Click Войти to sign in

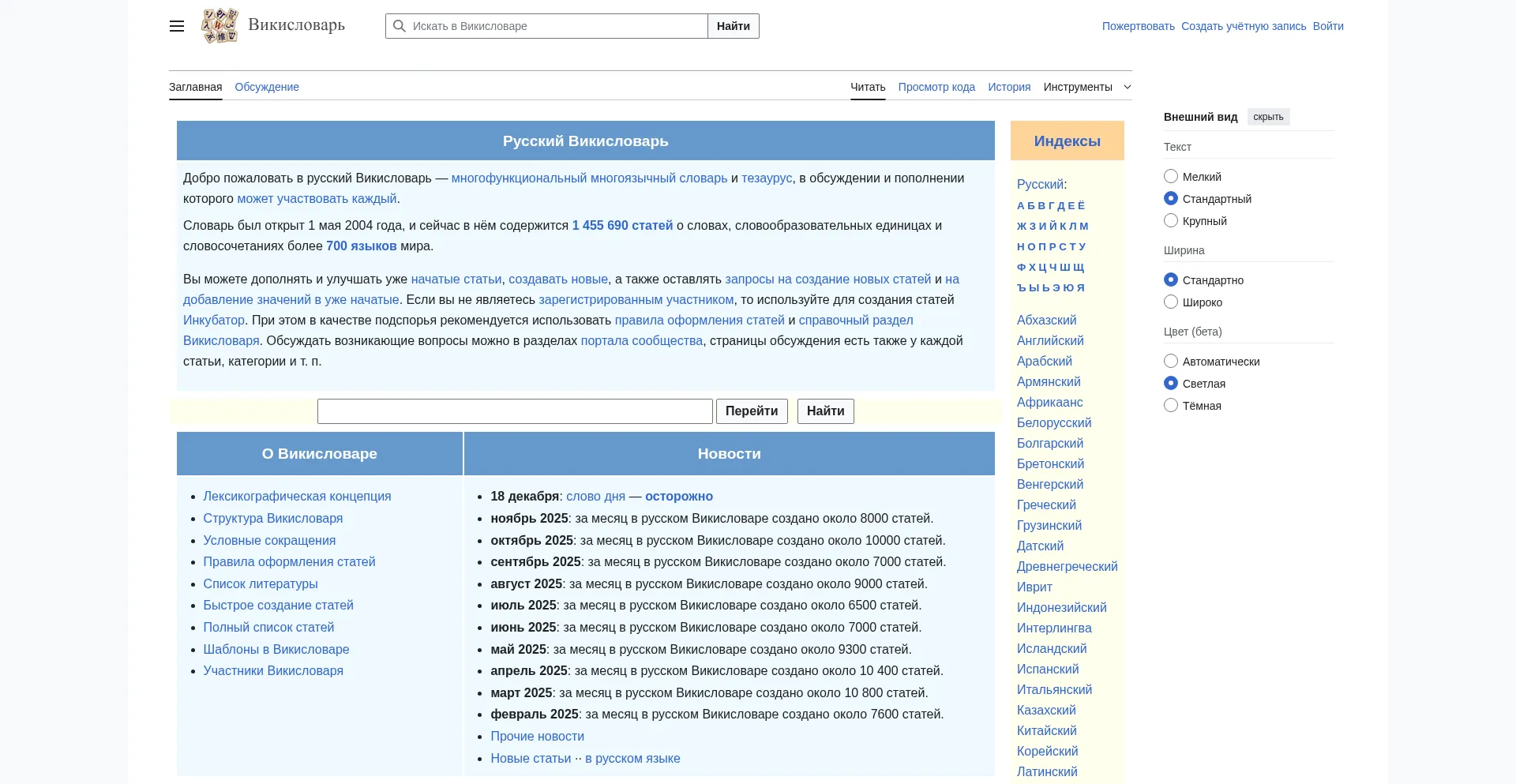1327,25
